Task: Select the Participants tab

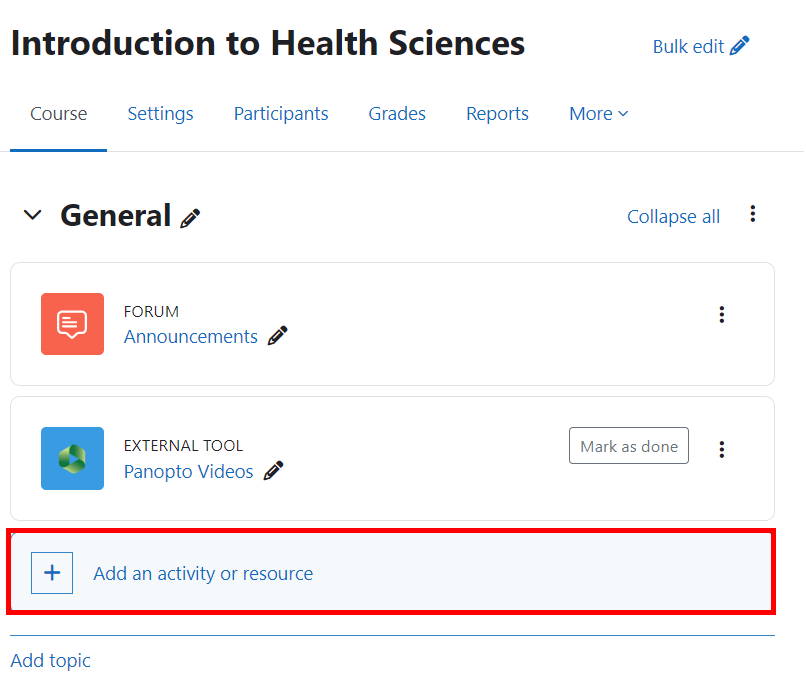Action: [x=281, y=113]
